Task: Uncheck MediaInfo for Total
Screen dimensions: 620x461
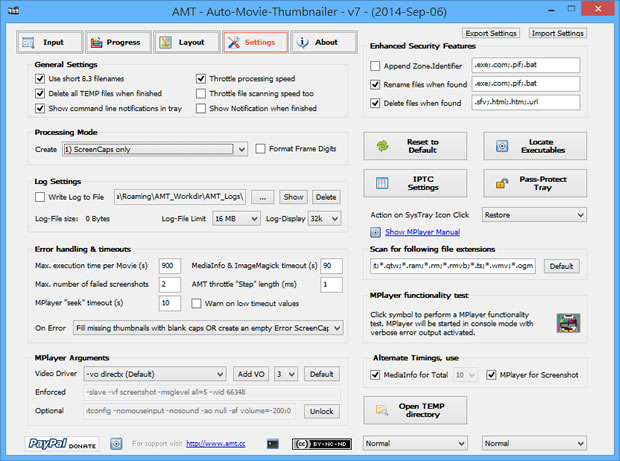Action: click(x=375, y=374)
